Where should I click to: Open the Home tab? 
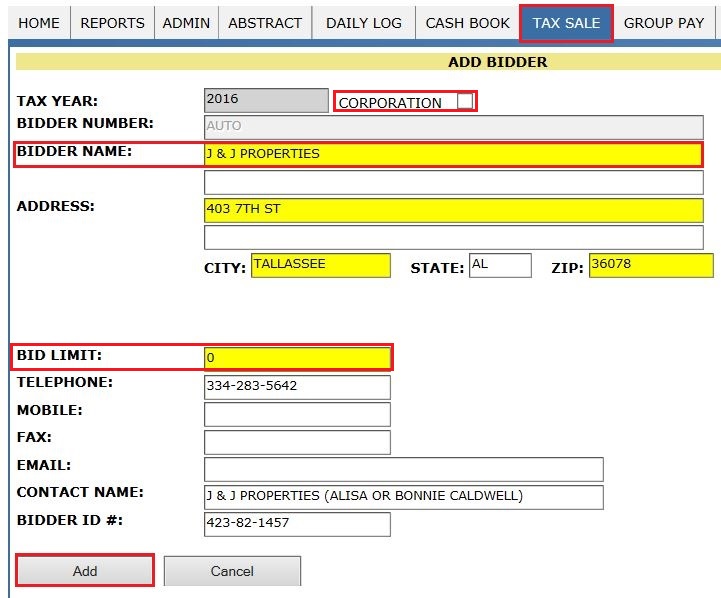pyautogui.click(x=39, y=22)
